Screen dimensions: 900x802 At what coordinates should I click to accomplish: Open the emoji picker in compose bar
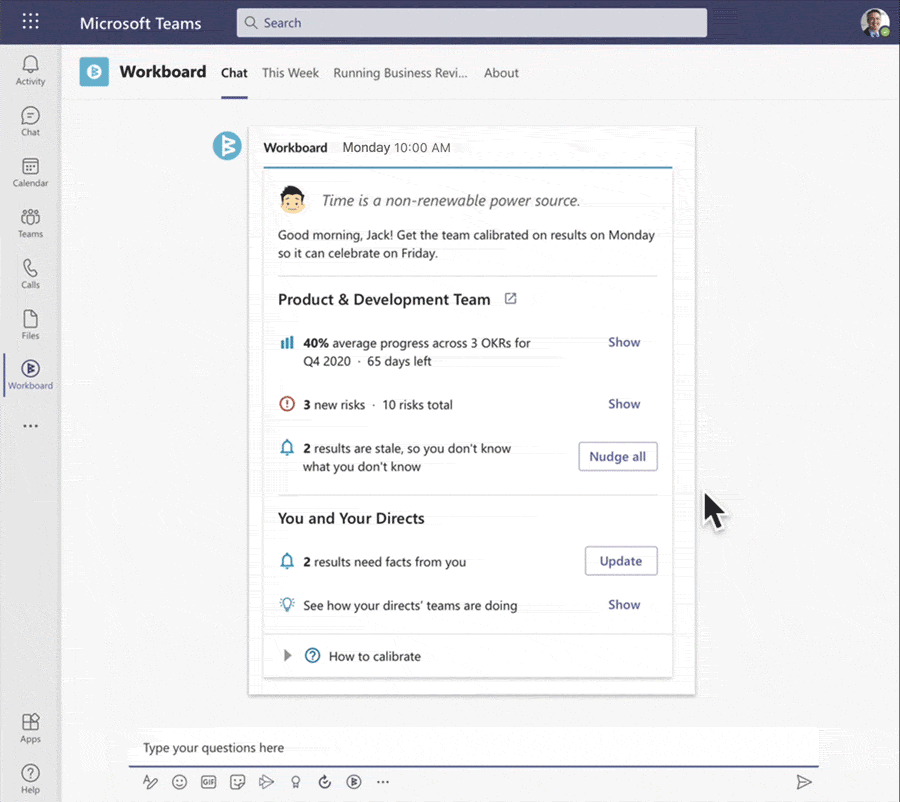coord(180,782)
